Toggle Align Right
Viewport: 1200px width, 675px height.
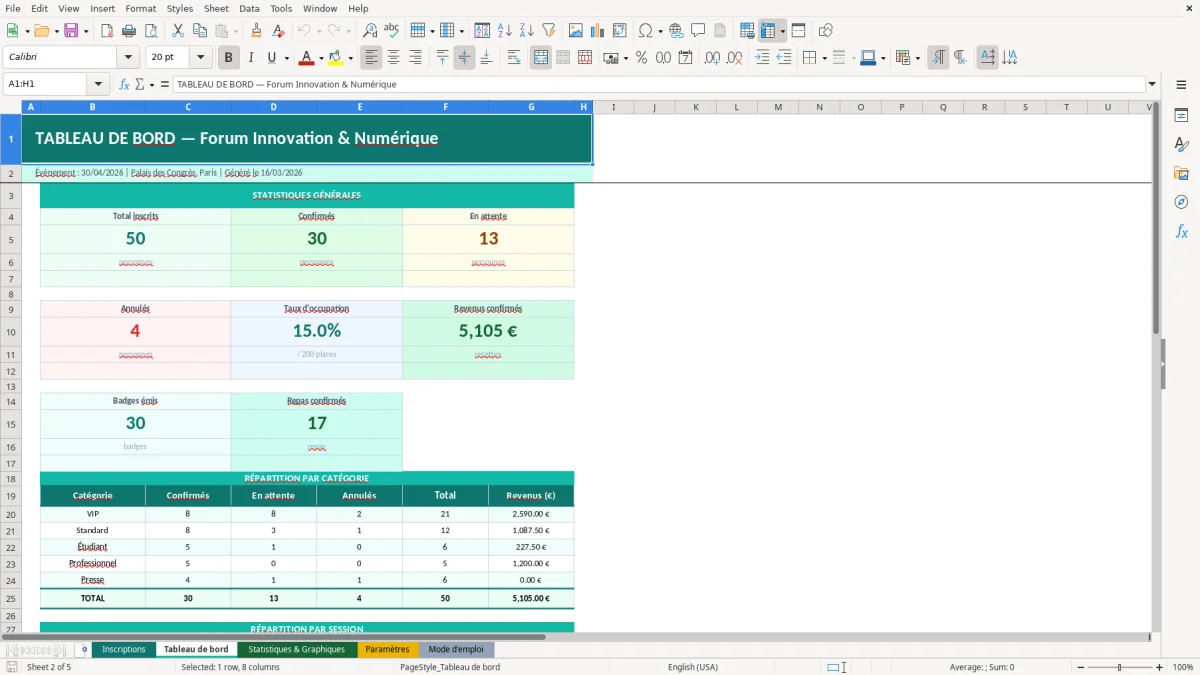(416, 58)
